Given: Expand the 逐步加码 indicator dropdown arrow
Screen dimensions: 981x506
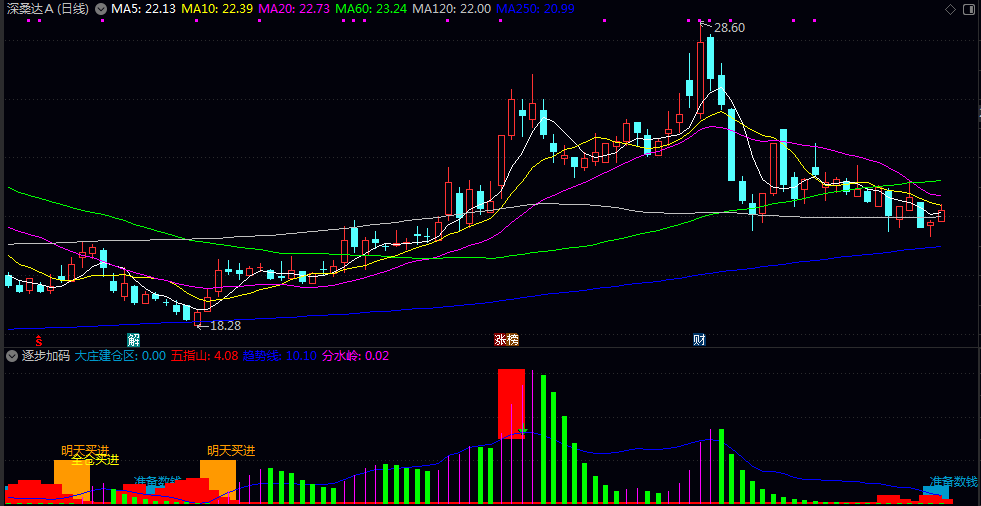Looking at the screenshot, I should click(x=12, y=356).
